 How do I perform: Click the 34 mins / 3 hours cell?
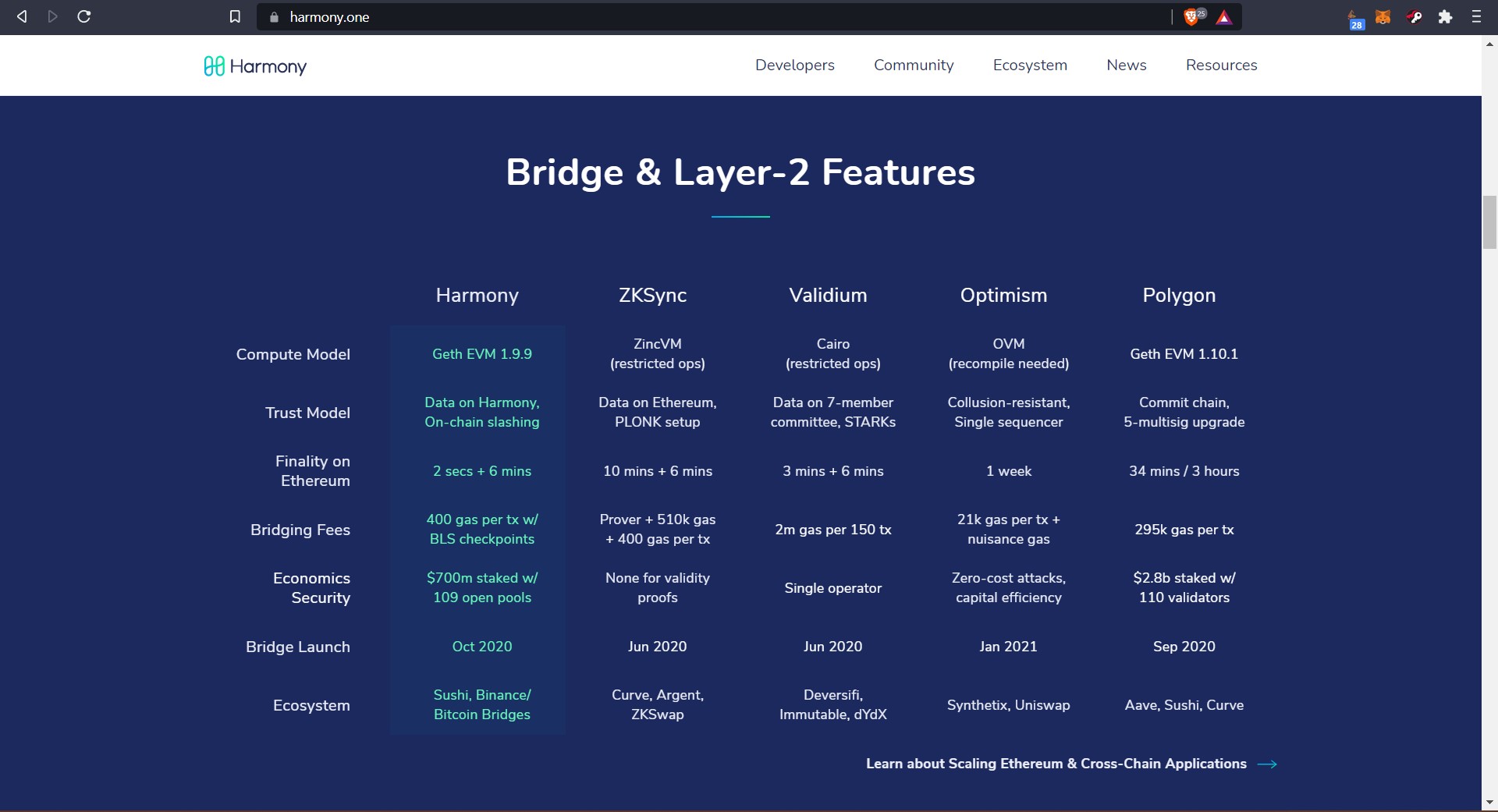click(x=1184, y=471)
